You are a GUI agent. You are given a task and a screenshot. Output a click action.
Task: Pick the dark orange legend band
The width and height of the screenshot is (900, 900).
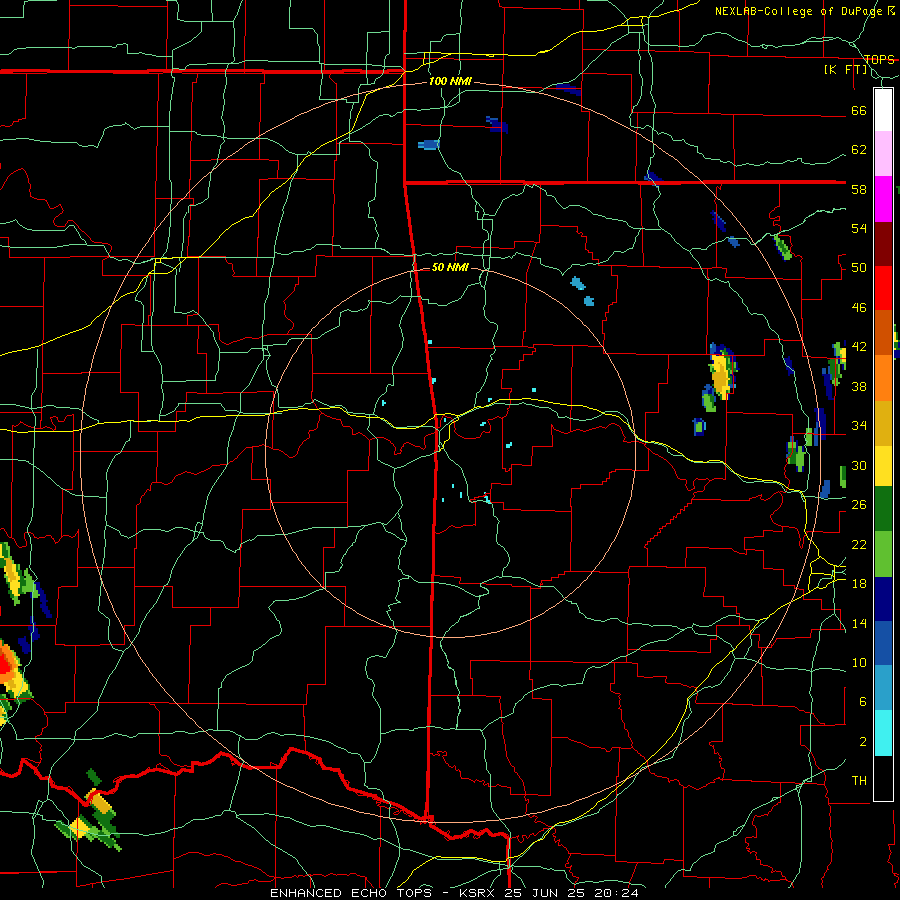click(x=883, y=332)
